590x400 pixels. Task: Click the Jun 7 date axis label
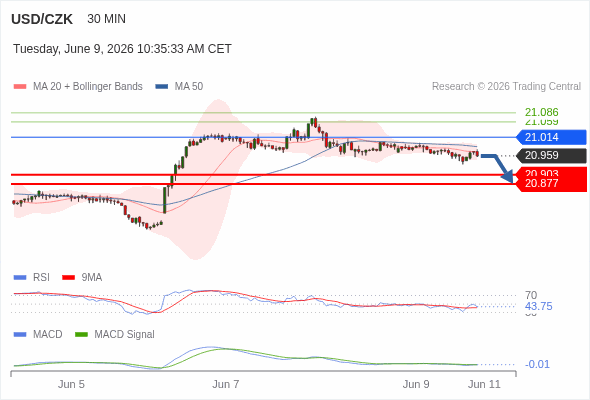click(x=225, y=385)
